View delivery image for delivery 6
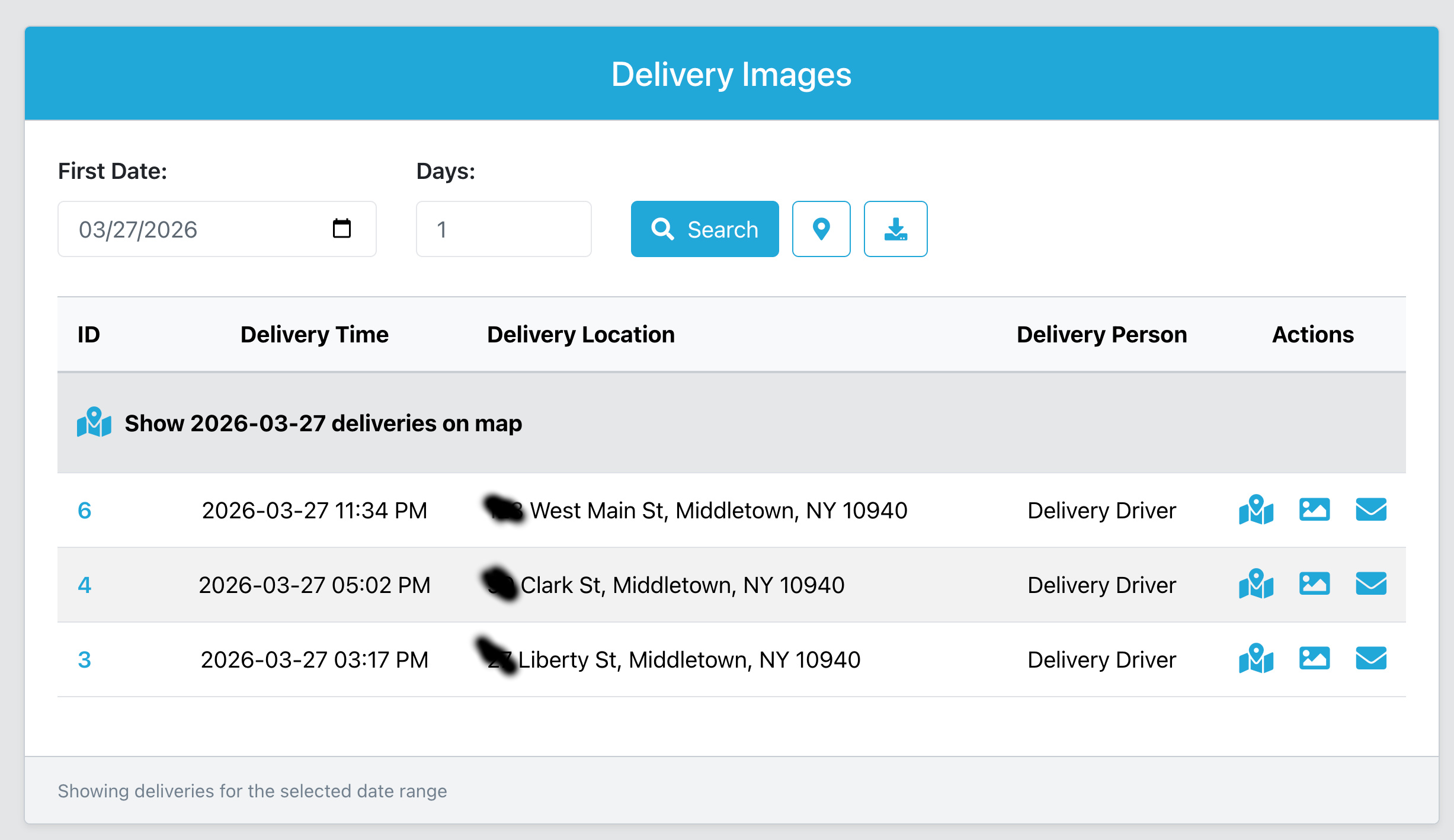The image size is (1454, 840). point(1314,510)
